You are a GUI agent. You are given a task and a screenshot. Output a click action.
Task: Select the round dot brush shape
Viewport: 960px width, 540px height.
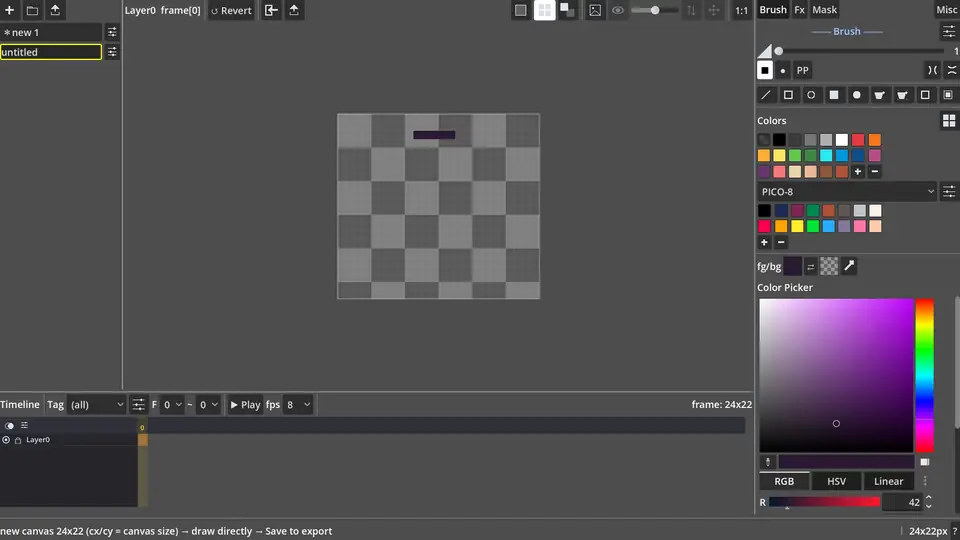point(782,70)
